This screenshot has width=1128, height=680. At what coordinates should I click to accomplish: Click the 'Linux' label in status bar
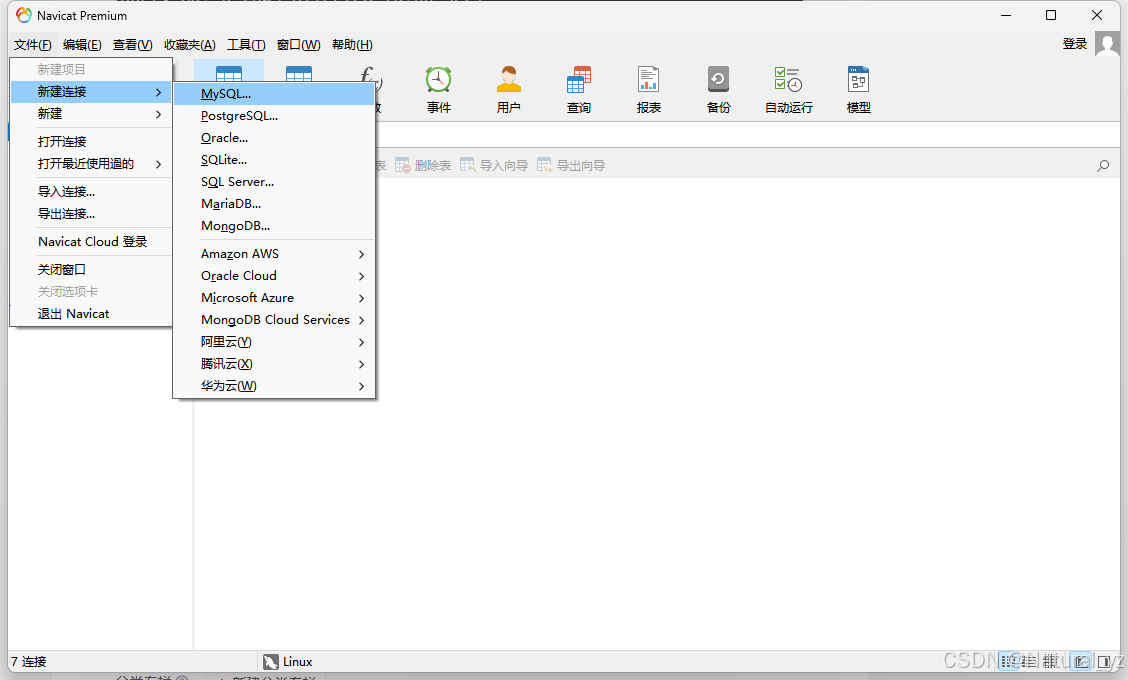pos(297,662)
